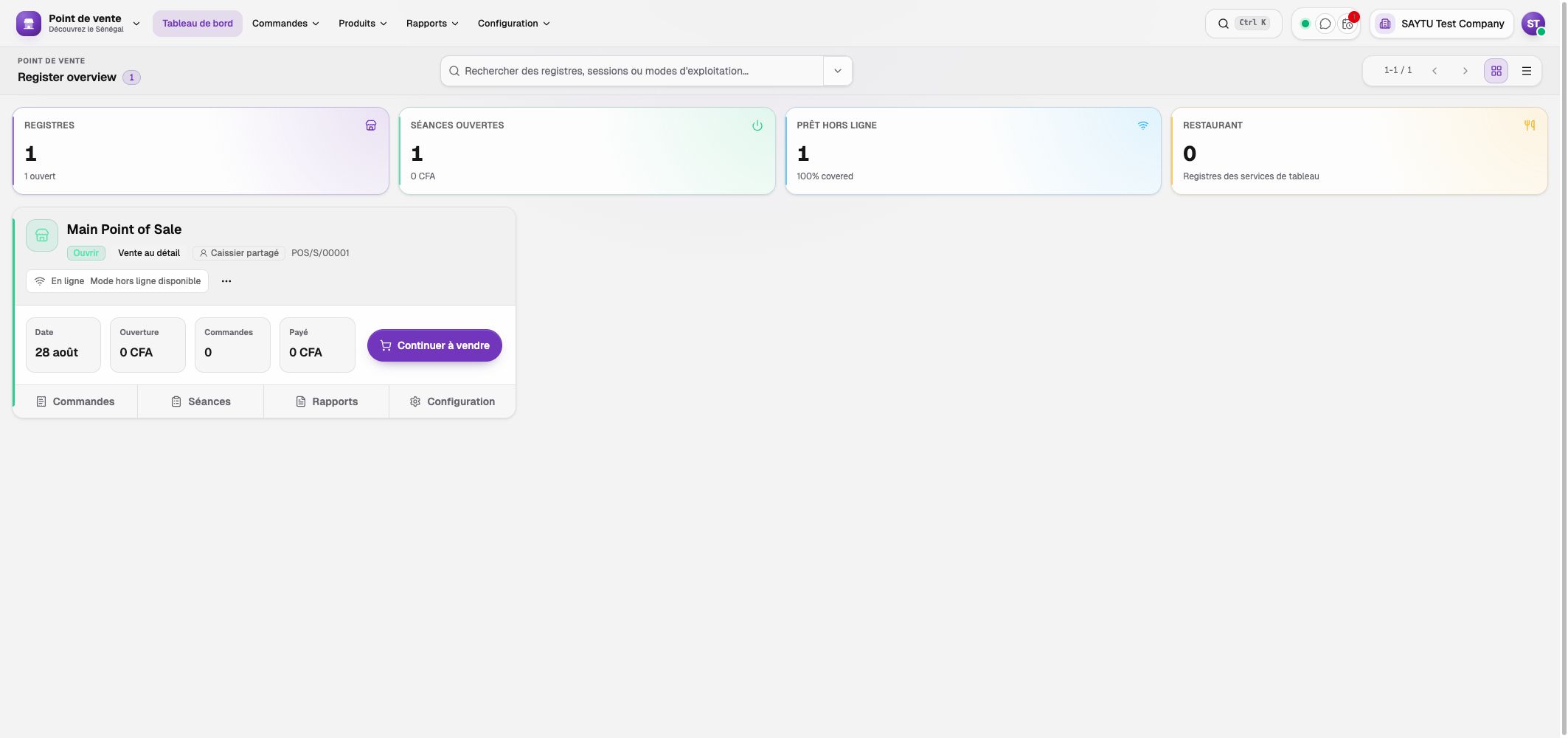This screenshot has height=738, width=1568.
Task: Open Séances tab in register card footer
Action: click(201, 401)
